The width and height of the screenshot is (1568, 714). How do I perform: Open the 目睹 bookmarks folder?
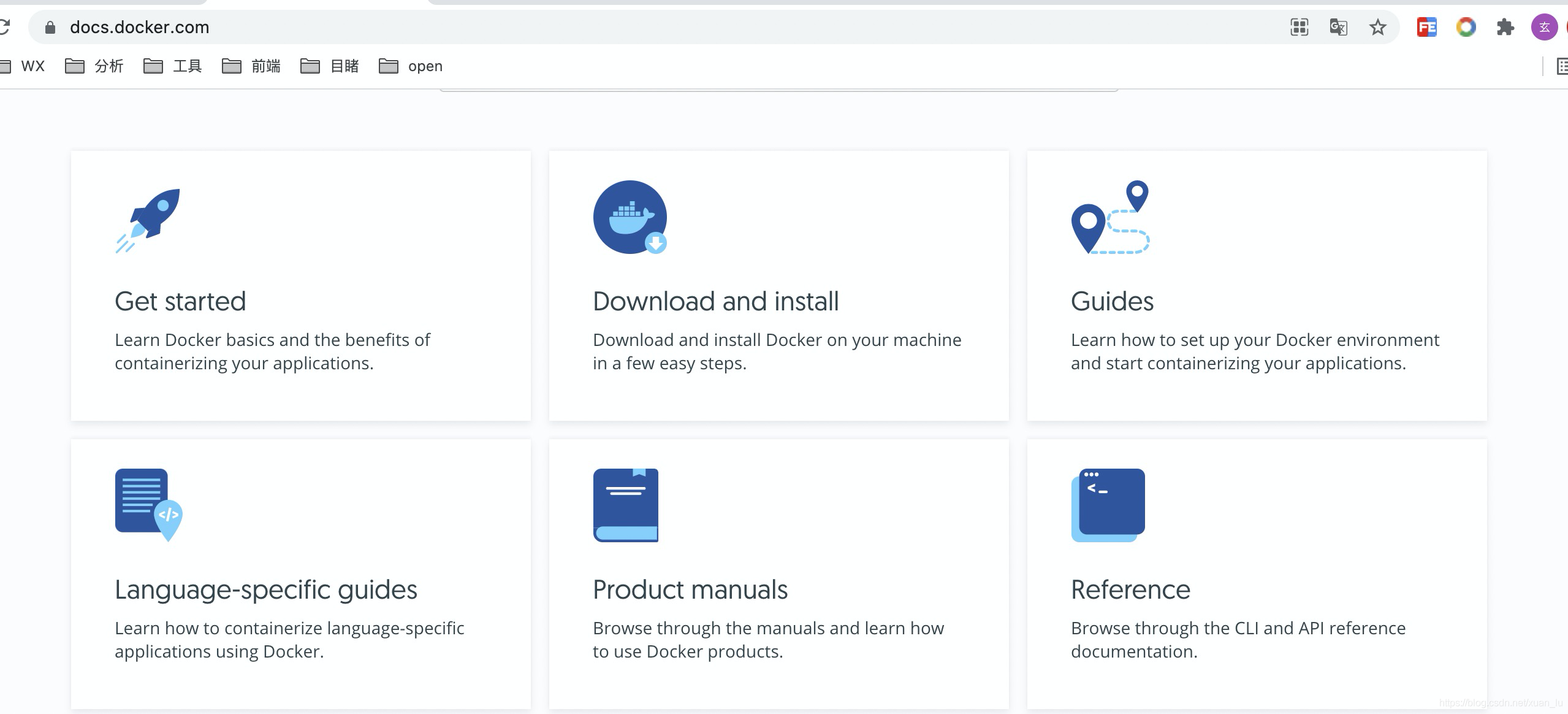[x=329, y=66]
